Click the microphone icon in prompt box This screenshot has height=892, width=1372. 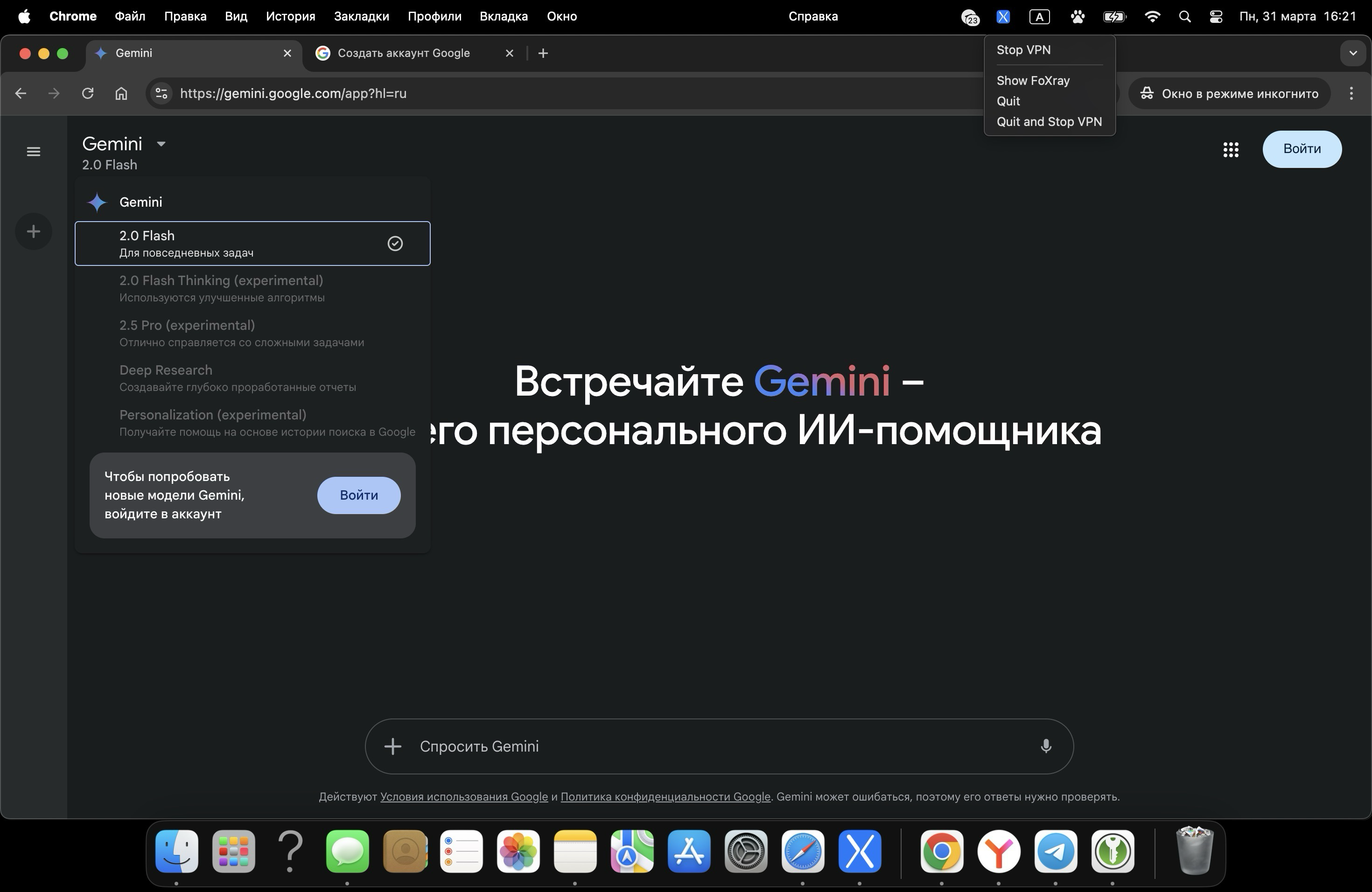[1046, 746]
